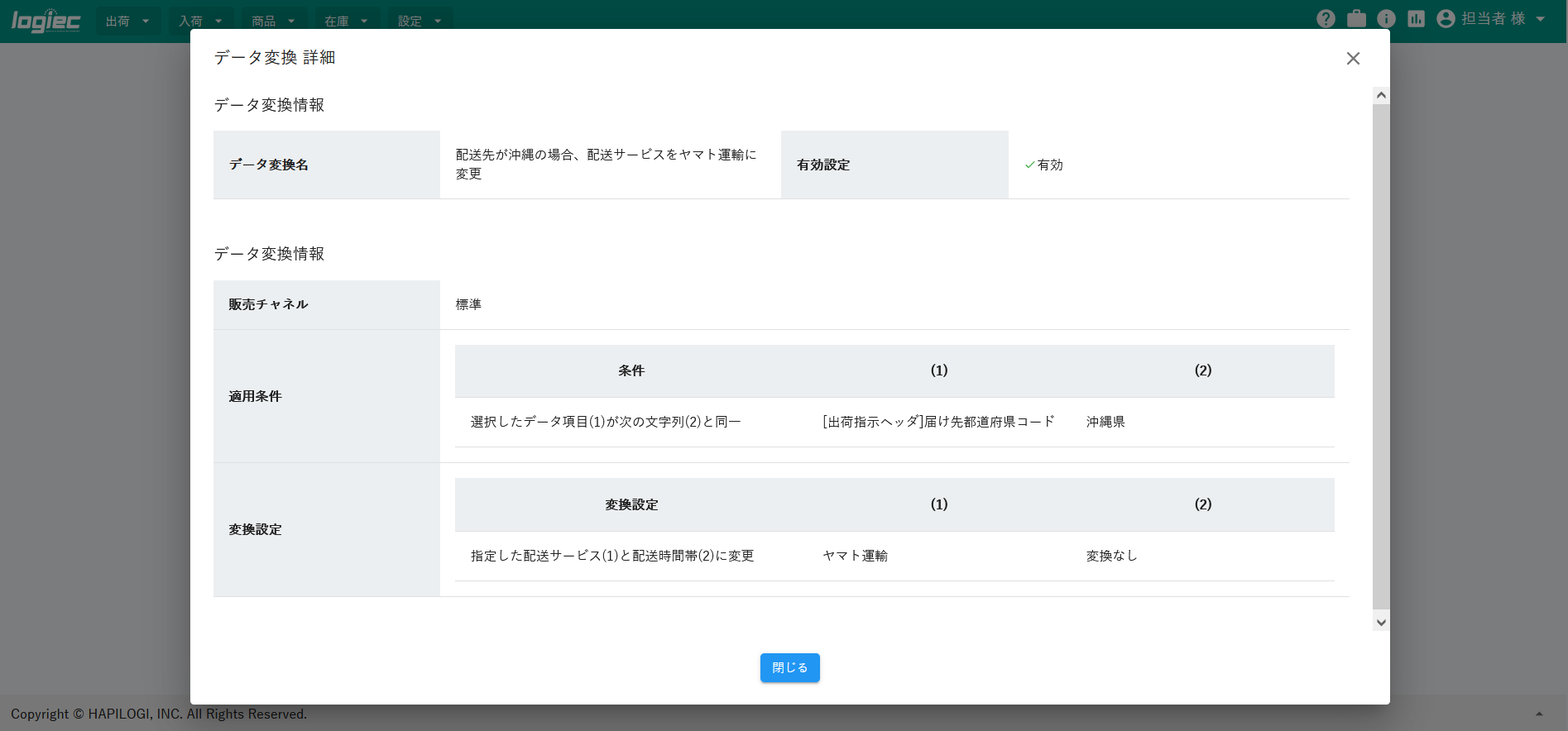Click the Copyright HAPILOGI footer text
Viewport: 1568px width, 731px height.
click(159, 714)
